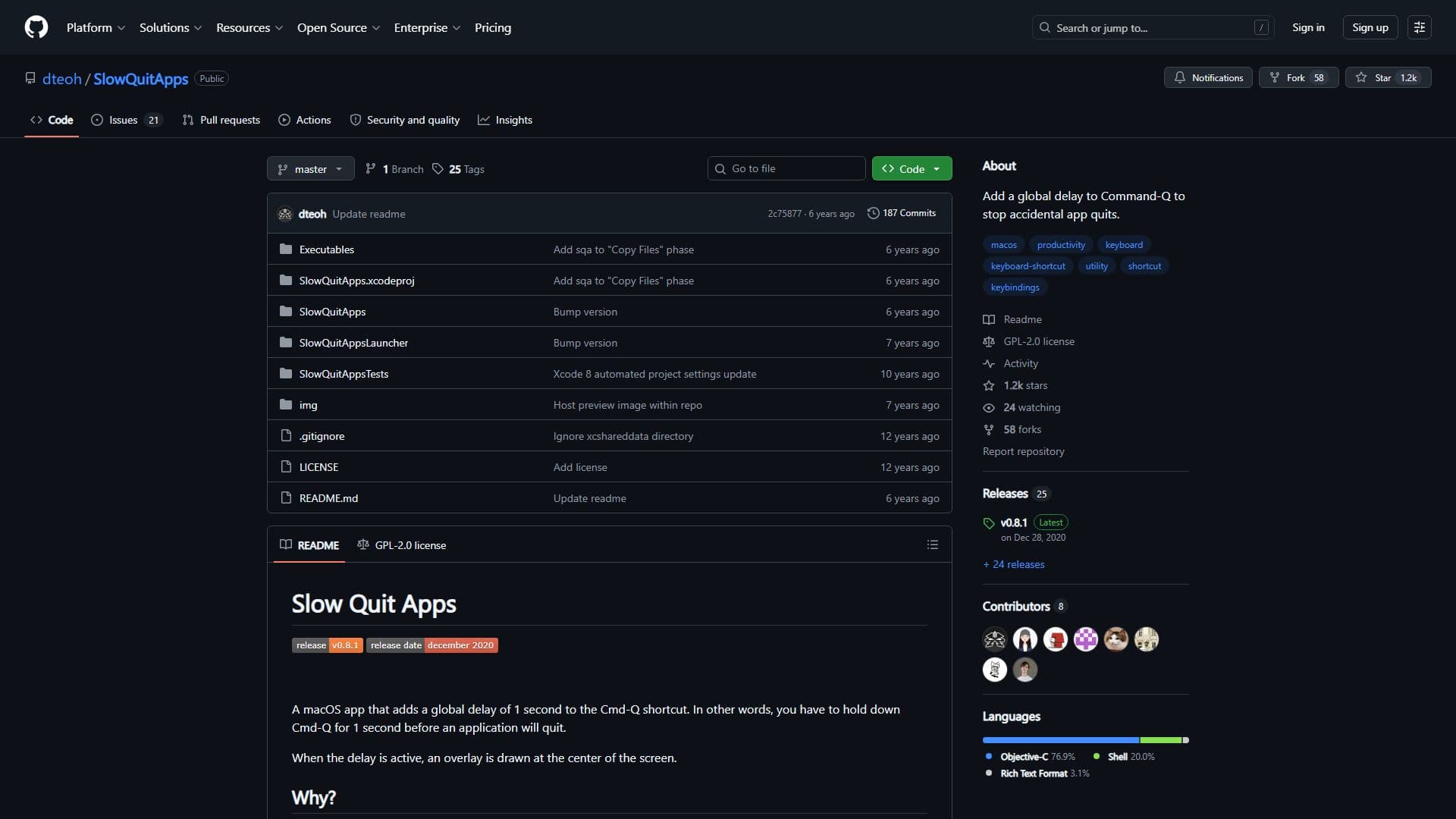The image size is (1456, 819).
Task: Click the Sign in link
Action: click(x=1308, y=27)
